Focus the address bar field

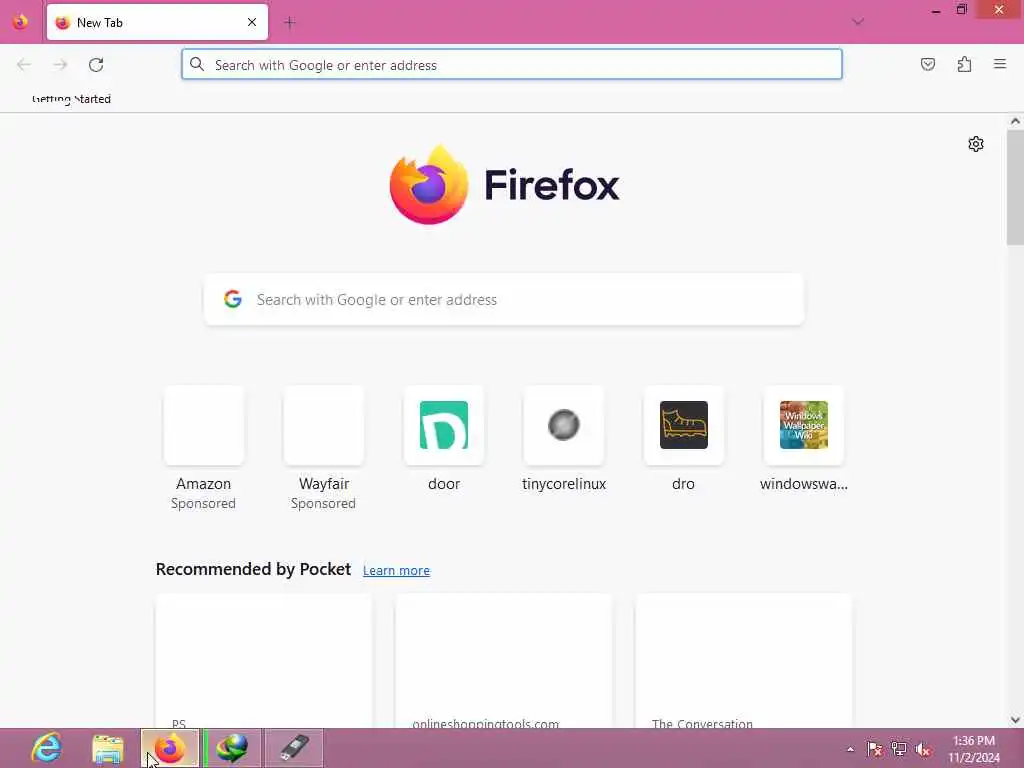(x=512, y=65)
